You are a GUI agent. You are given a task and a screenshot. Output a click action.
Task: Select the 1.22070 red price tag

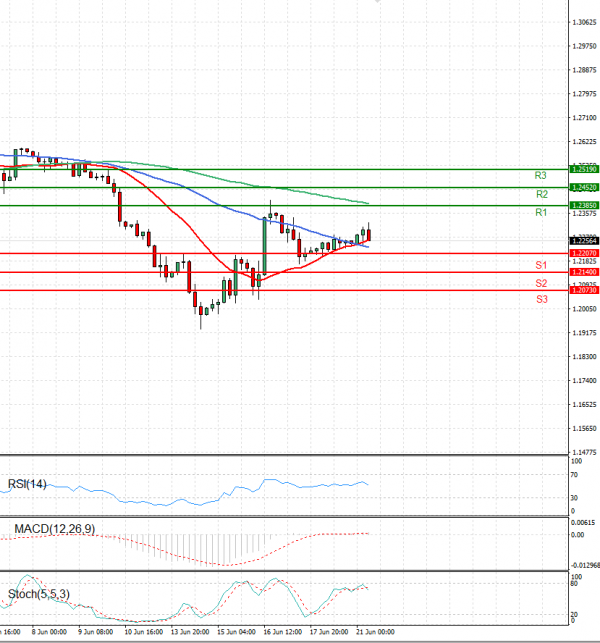tap(584, 253)
